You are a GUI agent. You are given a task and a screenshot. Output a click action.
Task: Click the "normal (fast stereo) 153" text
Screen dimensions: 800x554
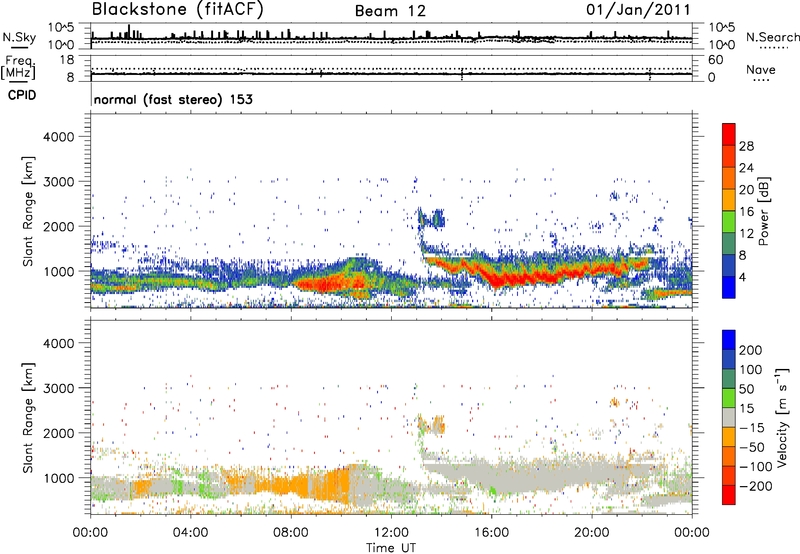pos(173,99)
